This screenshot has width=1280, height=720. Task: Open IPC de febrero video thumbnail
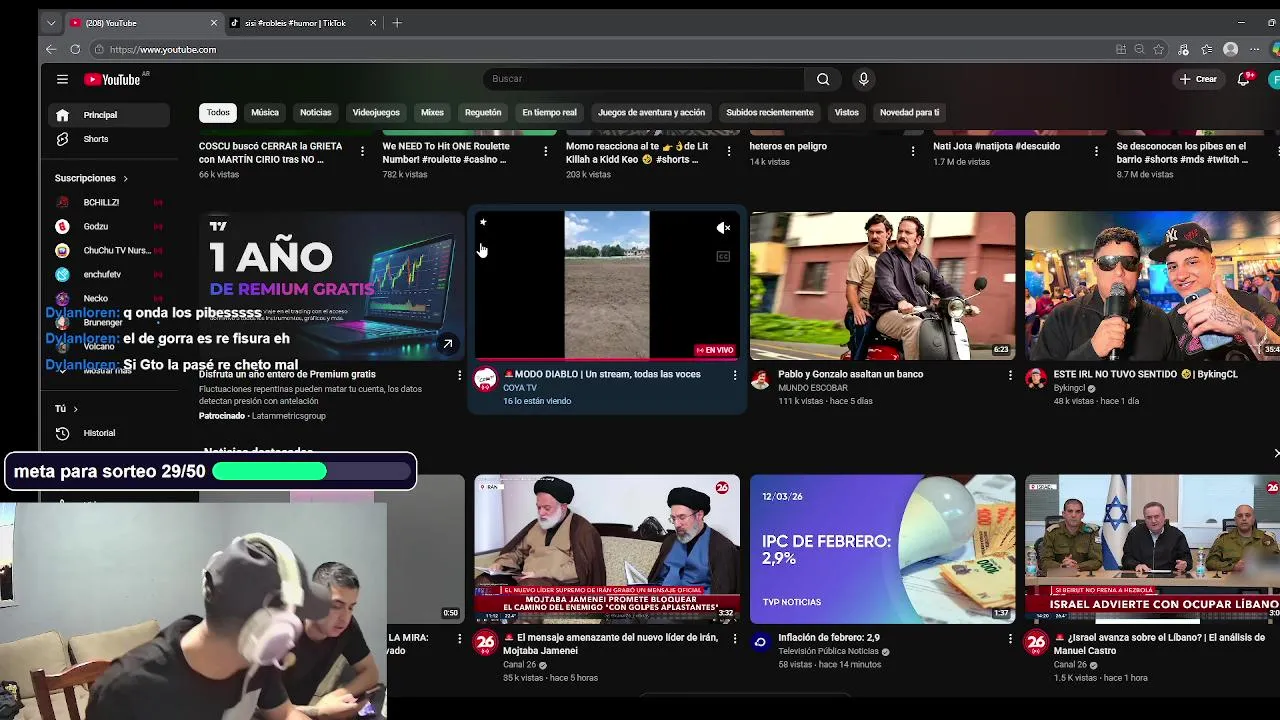pyautogui.click(x=882, y=548)
